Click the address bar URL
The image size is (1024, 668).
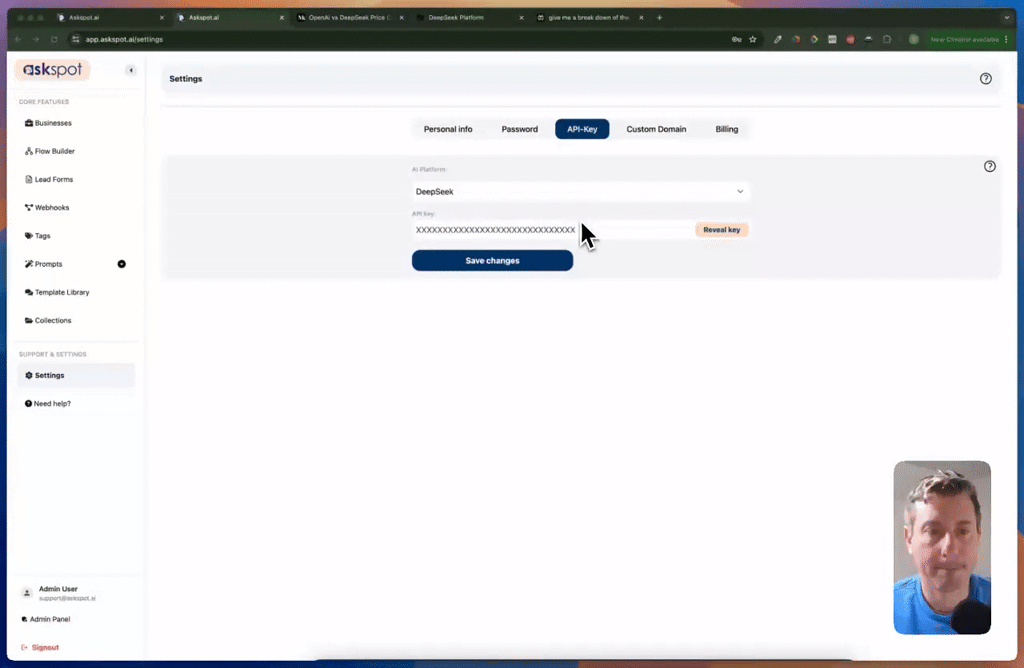pyautogui.click(x=124, y=39)
